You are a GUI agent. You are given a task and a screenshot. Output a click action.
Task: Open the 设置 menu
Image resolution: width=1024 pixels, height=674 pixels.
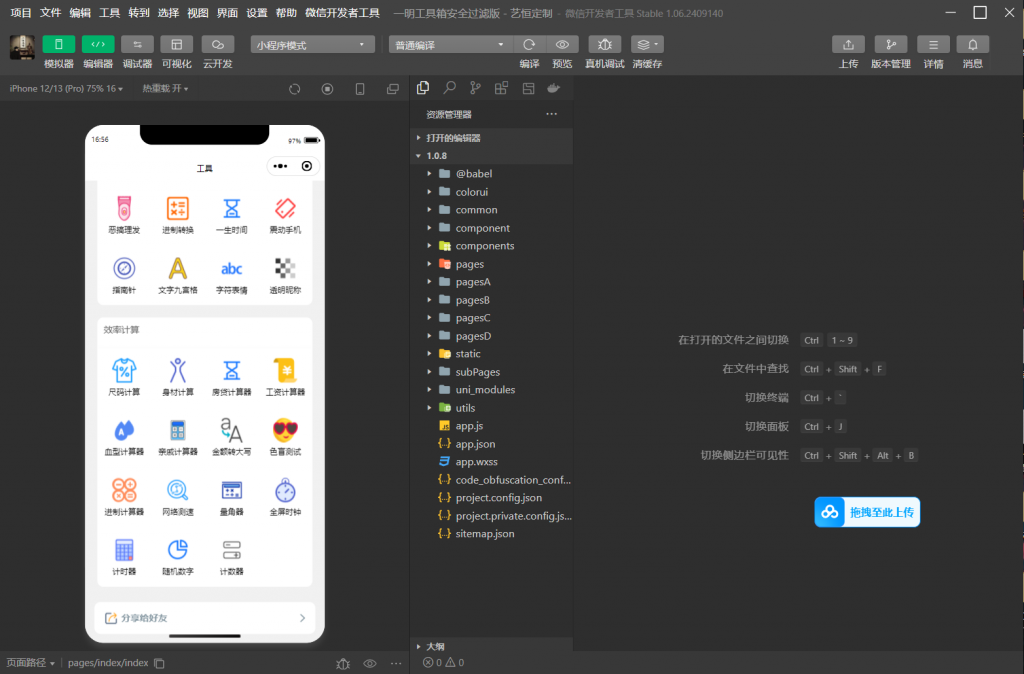point(257,13)
